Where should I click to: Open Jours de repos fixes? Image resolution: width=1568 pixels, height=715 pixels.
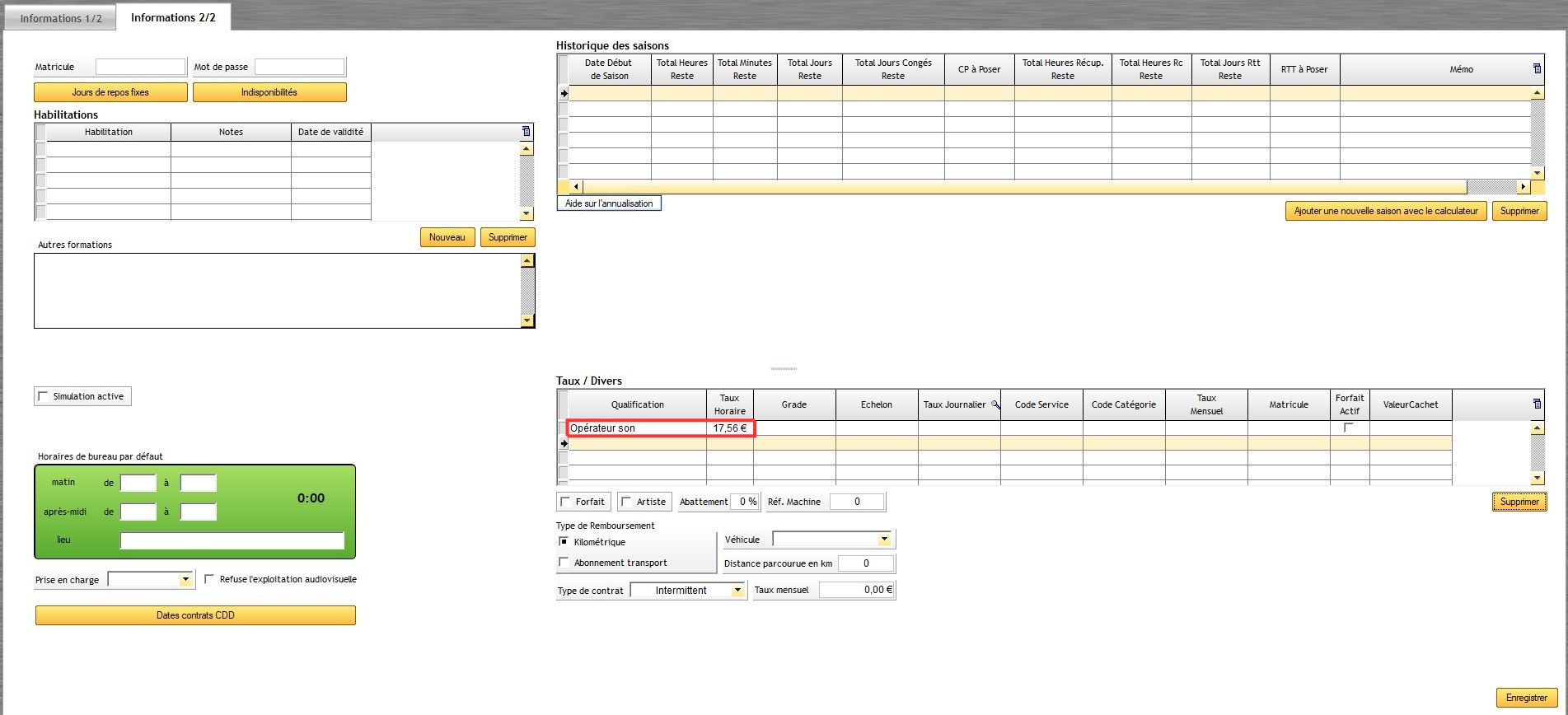point(110,92)
